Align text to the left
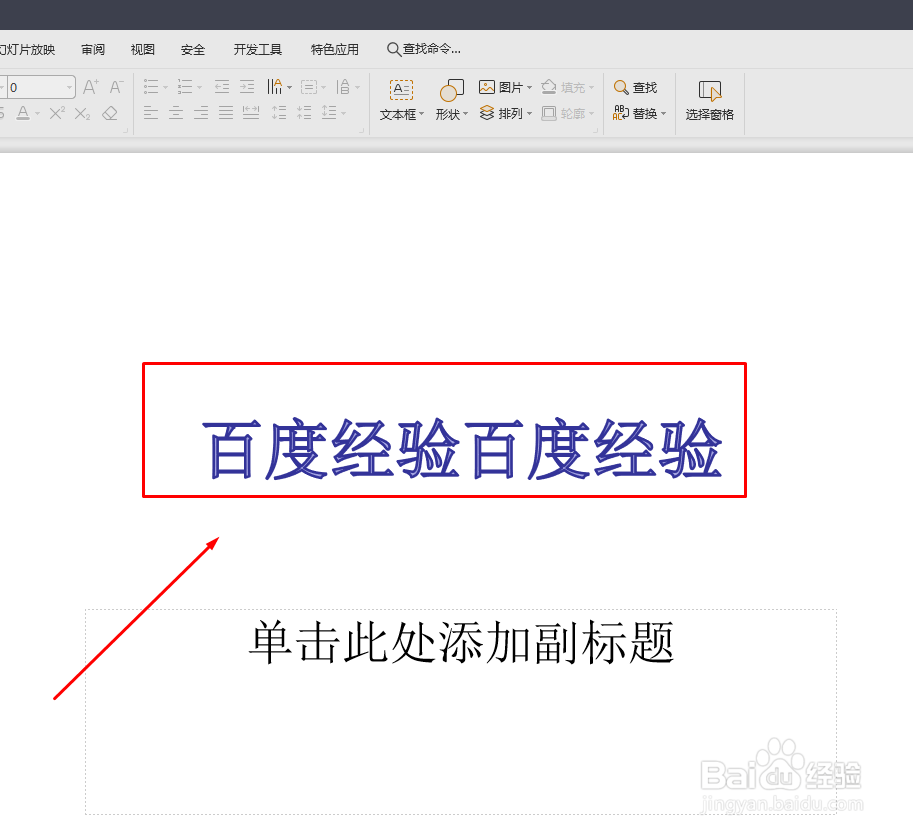Image resolution: width=913 pixels, height=835 pixels. coord(151,112)
